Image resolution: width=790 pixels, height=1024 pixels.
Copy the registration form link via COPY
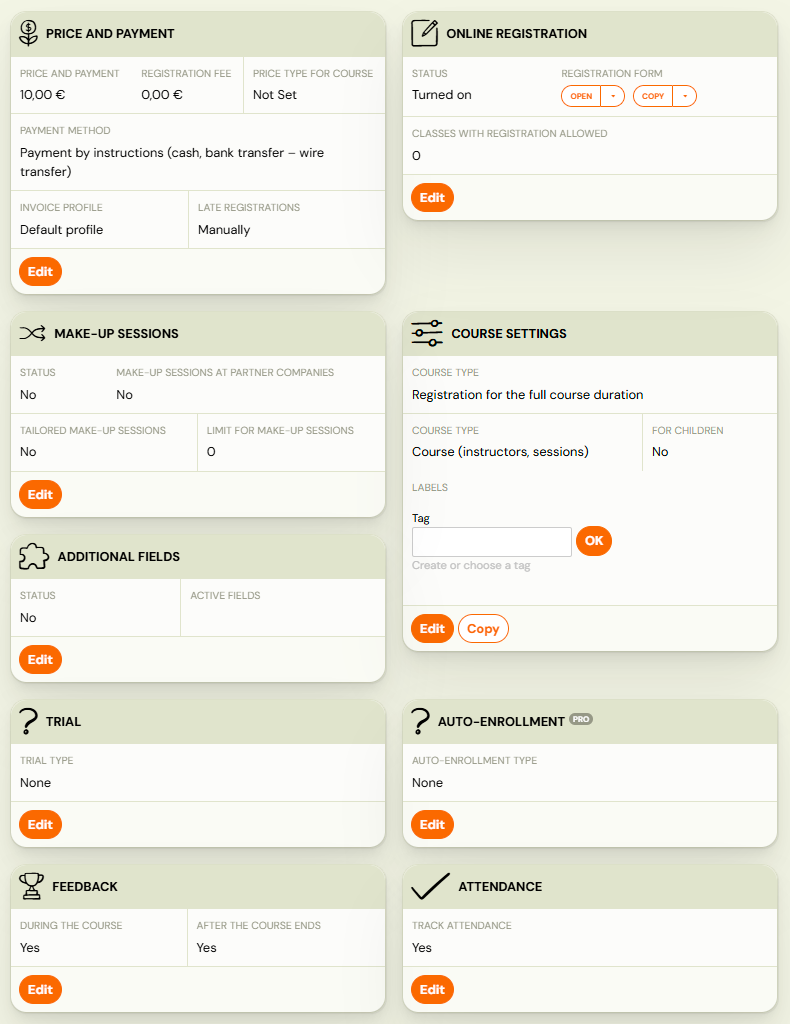tap(653, 96)
